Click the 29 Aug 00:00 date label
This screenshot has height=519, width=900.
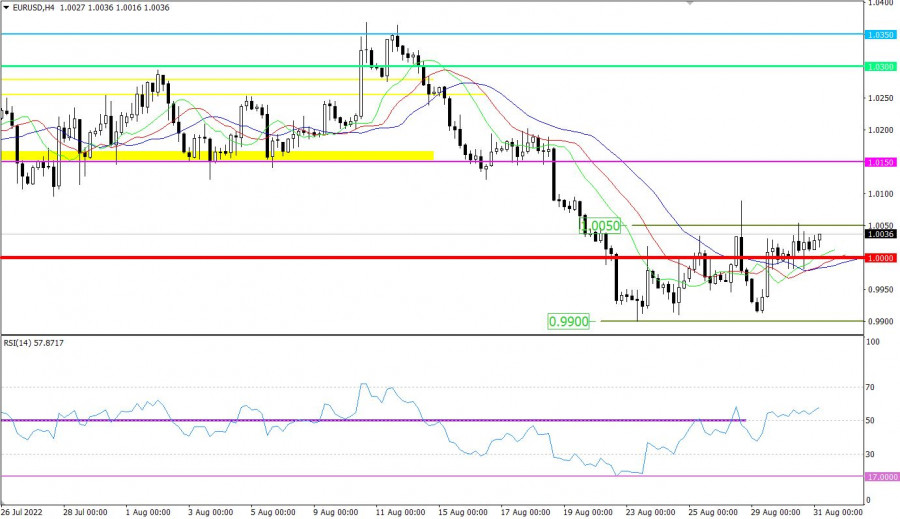pyautogui.click(x=775, y=512)
